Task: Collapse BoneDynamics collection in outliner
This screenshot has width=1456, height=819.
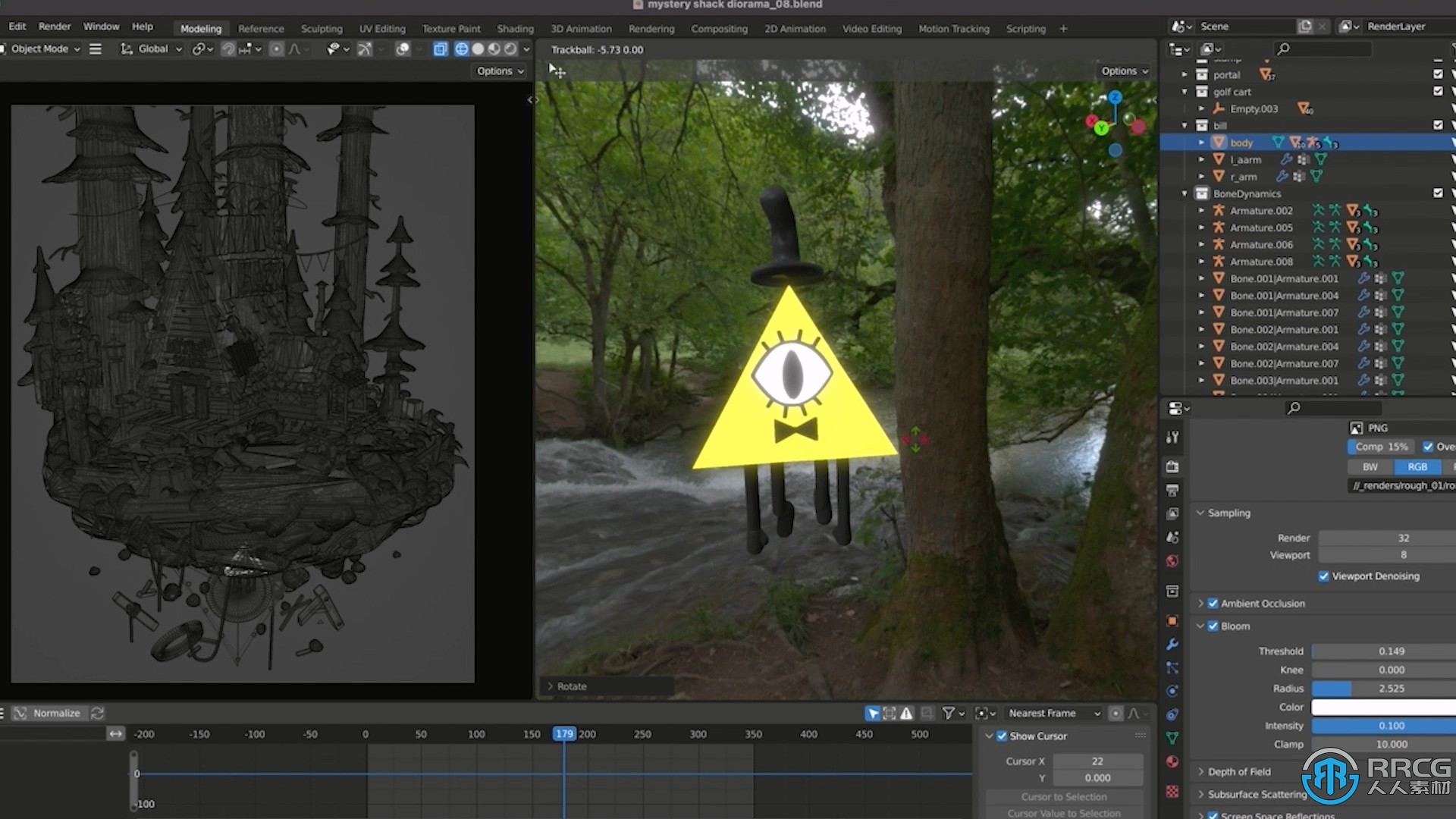Action: (x=1185, y=194)
